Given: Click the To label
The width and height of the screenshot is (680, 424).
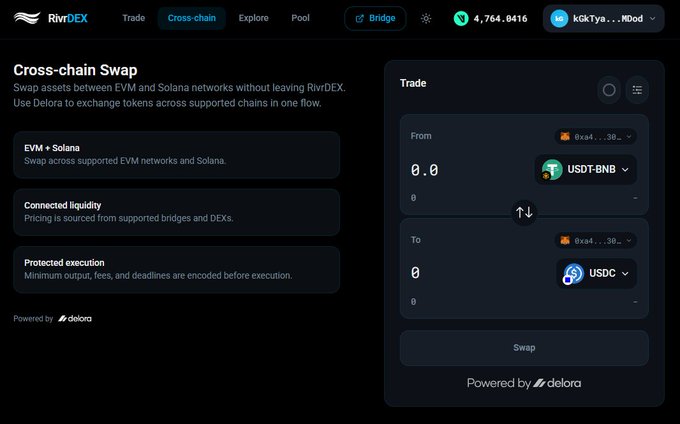Looking at the screenshot, I should 415,240.
